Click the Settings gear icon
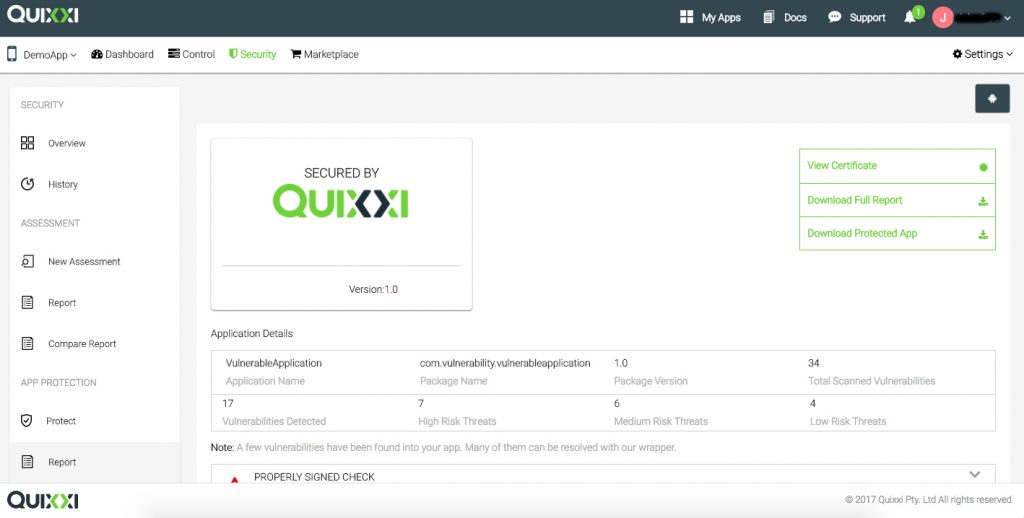The image size is (1024, 518). click(x=957, y=54)
